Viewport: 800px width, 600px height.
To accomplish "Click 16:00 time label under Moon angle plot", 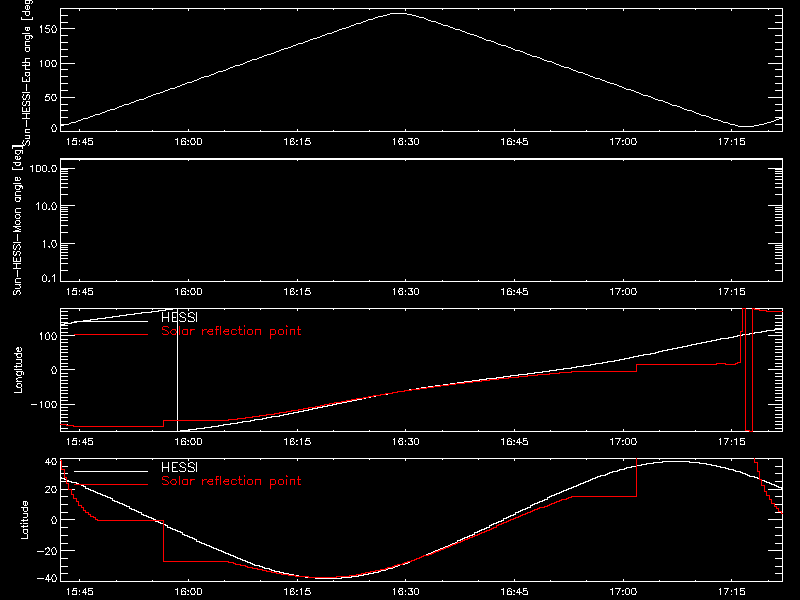I will (x=188, y=292).
